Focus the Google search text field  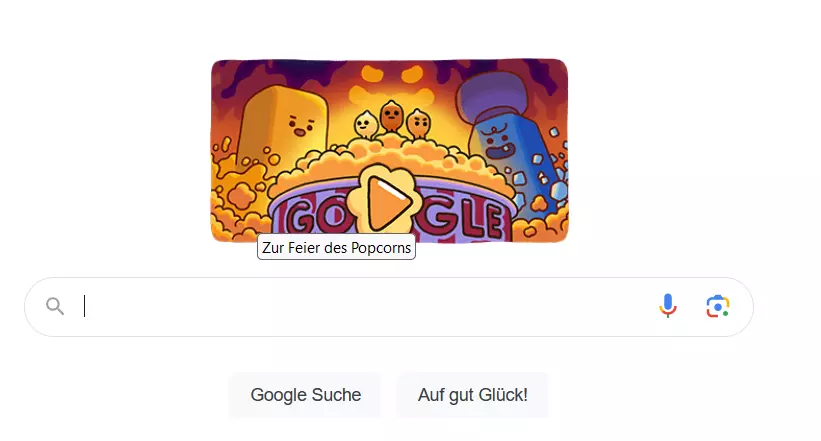point(367,306)
